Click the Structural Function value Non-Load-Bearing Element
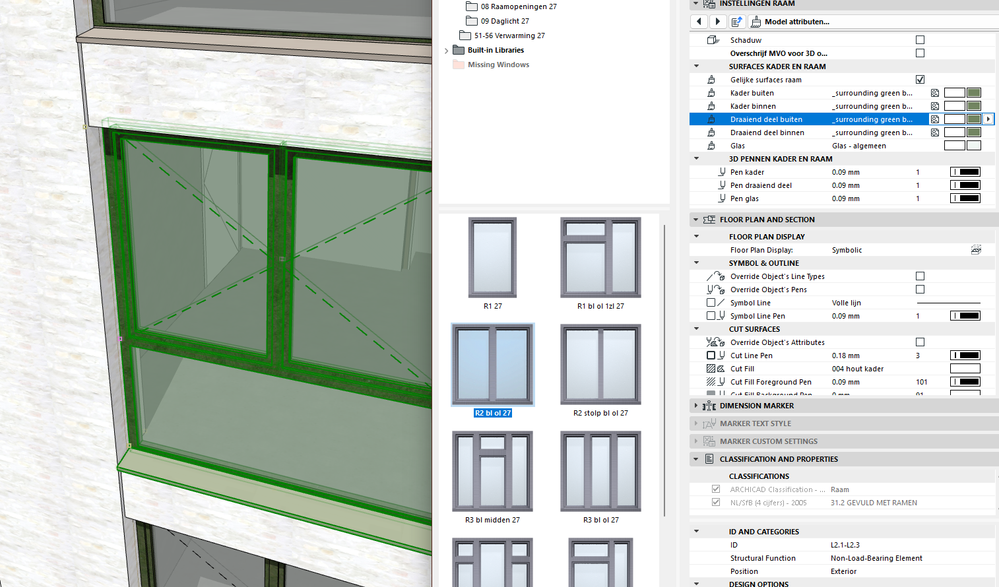Image resolution: width=999 pixels, height=587 pixels. pyautogui.click(x=876, y=558)
